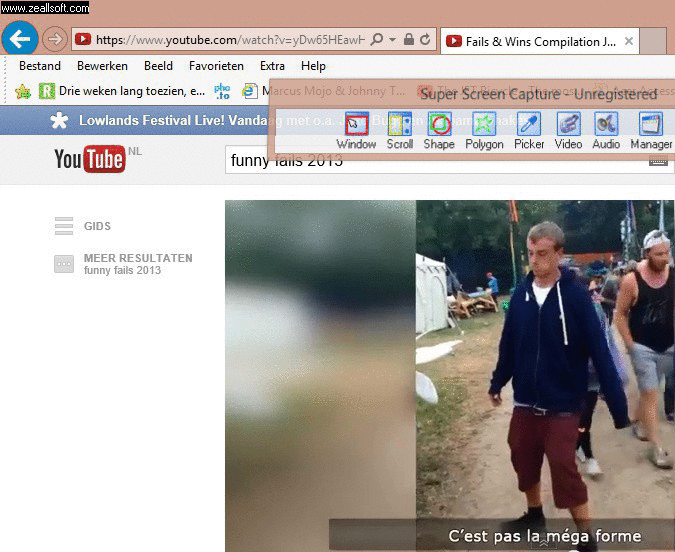Click the browser forward arrow button
Viewport: 675px width, 552px height.
point(55,40)
